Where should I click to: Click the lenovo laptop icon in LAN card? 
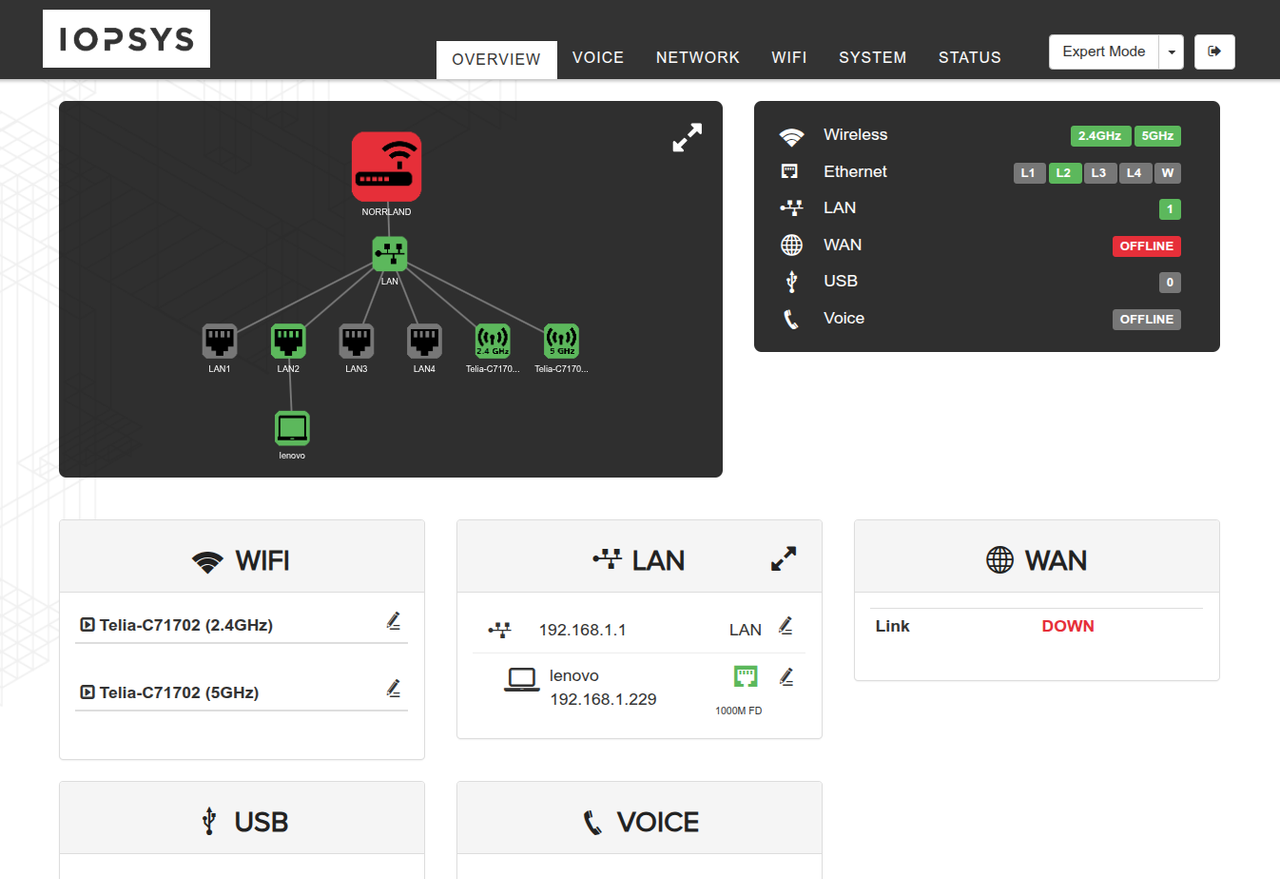click(x=522, y=680)
